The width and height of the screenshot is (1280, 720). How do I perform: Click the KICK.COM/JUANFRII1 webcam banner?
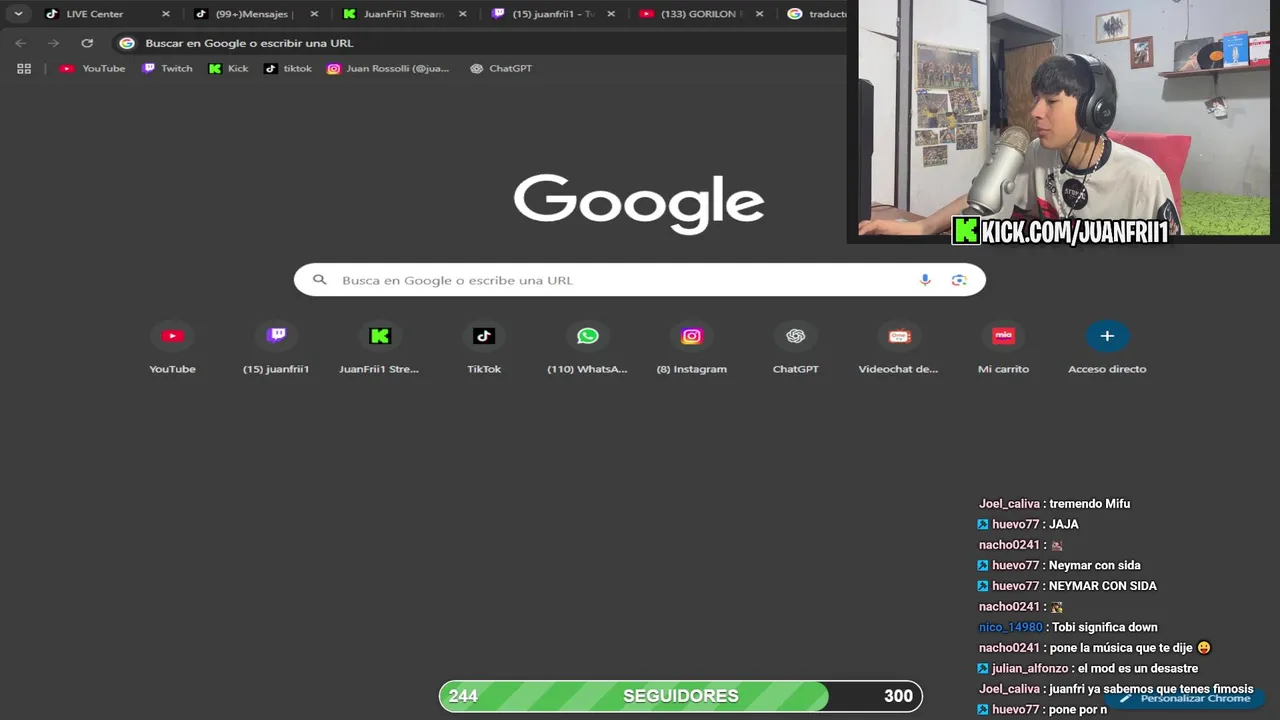pos(1060,232)
